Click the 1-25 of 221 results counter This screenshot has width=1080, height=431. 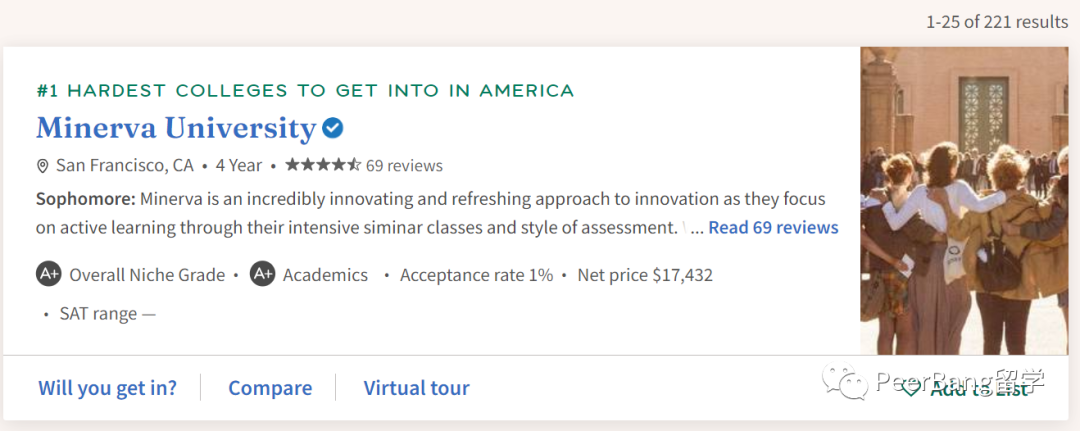997,22
